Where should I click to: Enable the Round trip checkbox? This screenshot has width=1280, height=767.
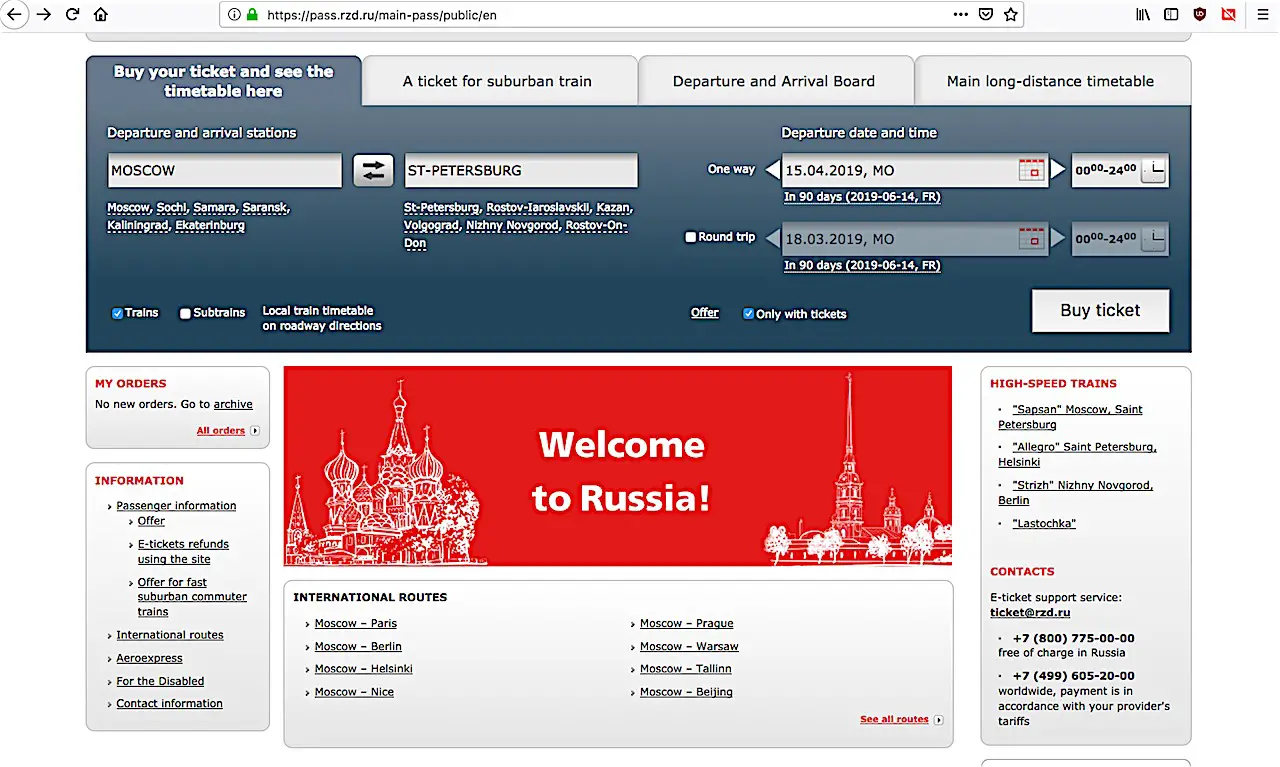click(x=690, y=238)
